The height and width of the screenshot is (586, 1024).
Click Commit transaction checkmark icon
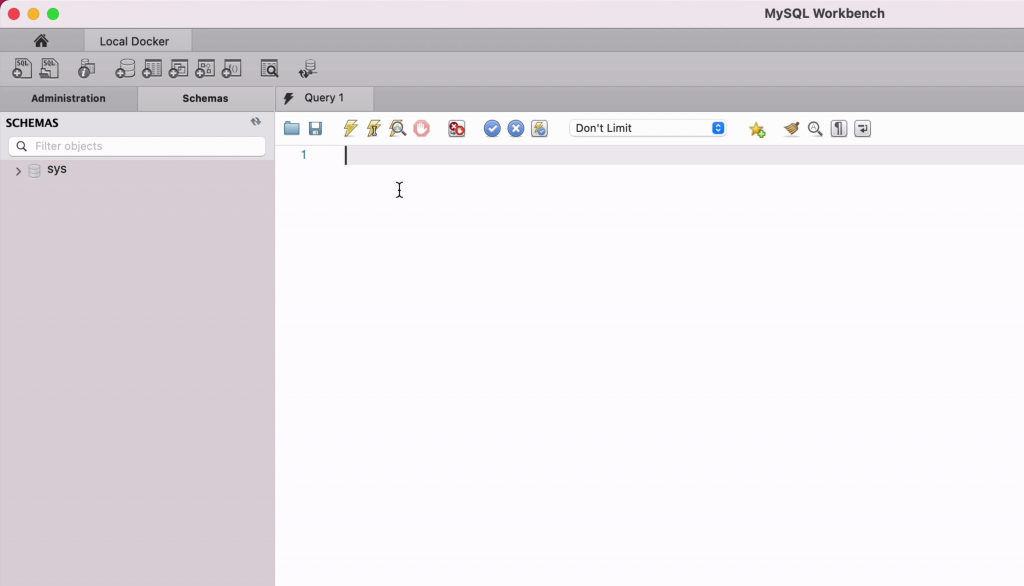point(492,128)
